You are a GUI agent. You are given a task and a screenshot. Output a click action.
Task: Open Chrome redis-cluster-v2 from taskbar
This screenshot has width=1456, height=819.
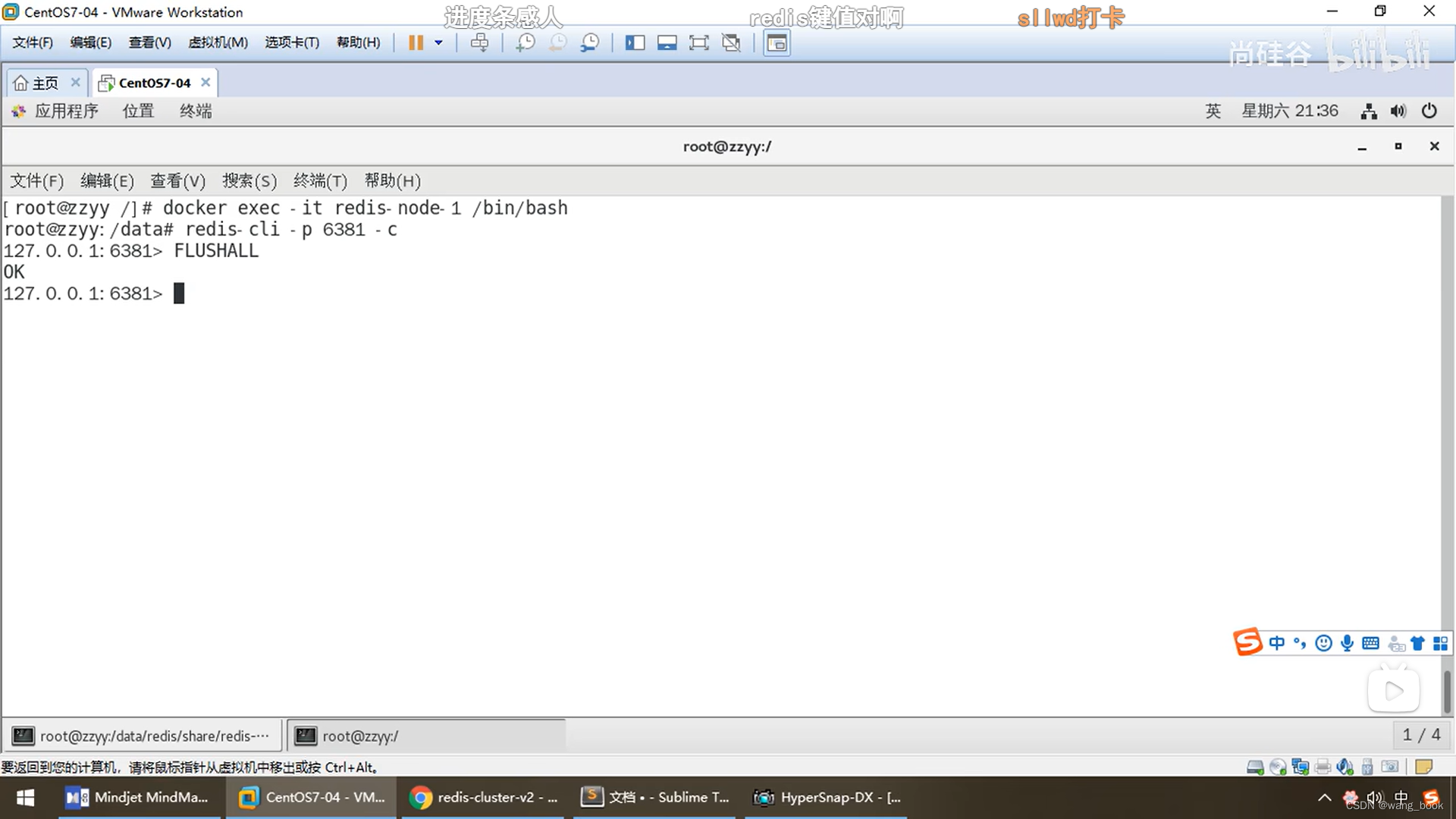click(483, 797)
